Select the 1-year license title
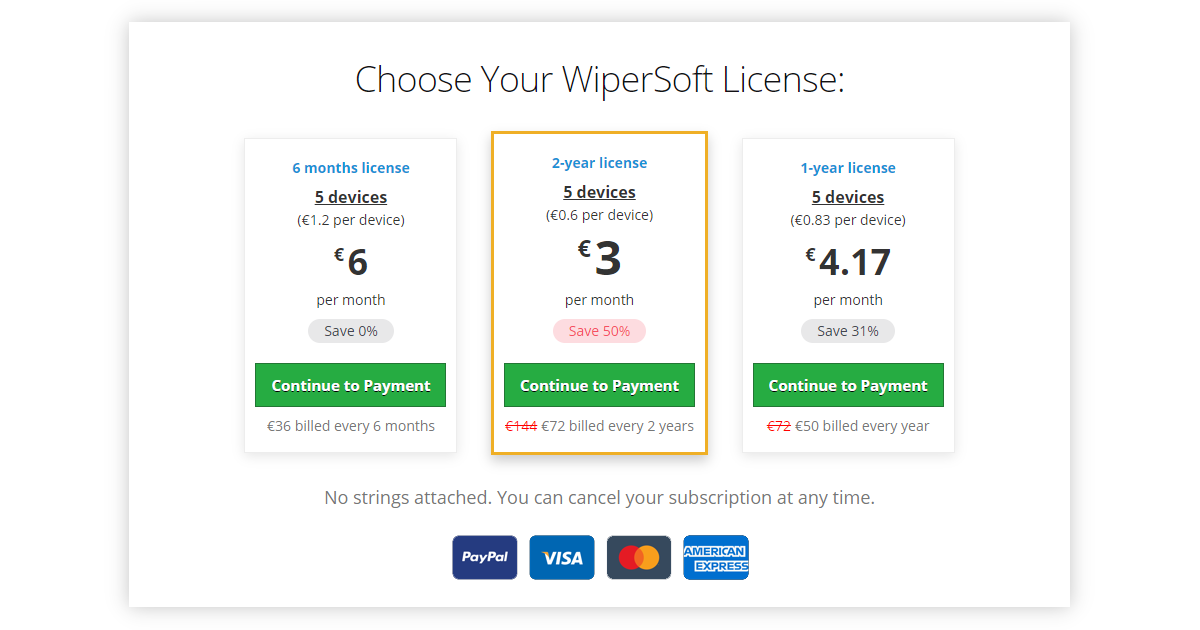Viewport: 1200px width, 630px height. pos(848,168)
